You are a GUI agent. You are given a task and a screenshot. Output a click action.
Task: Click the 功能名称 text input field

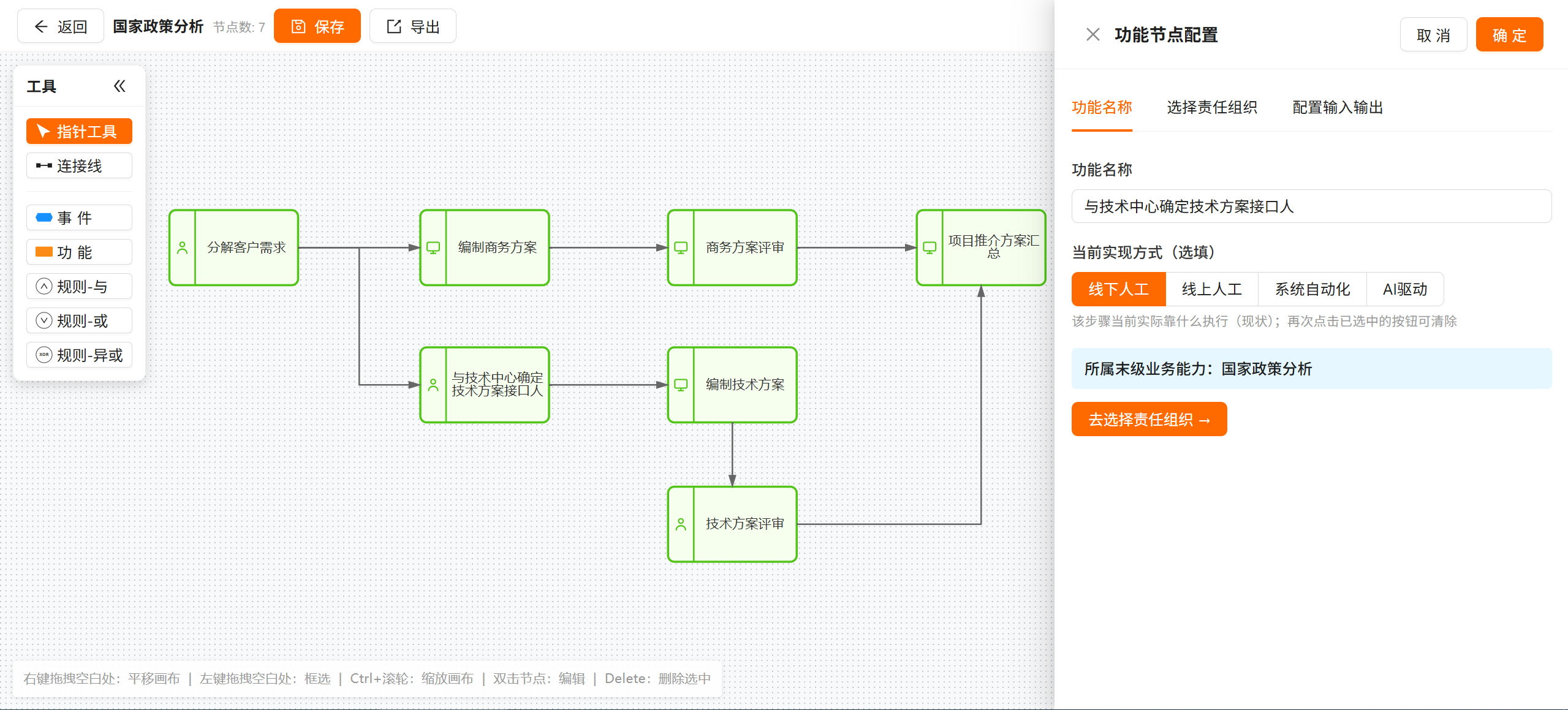(1311, 206)
